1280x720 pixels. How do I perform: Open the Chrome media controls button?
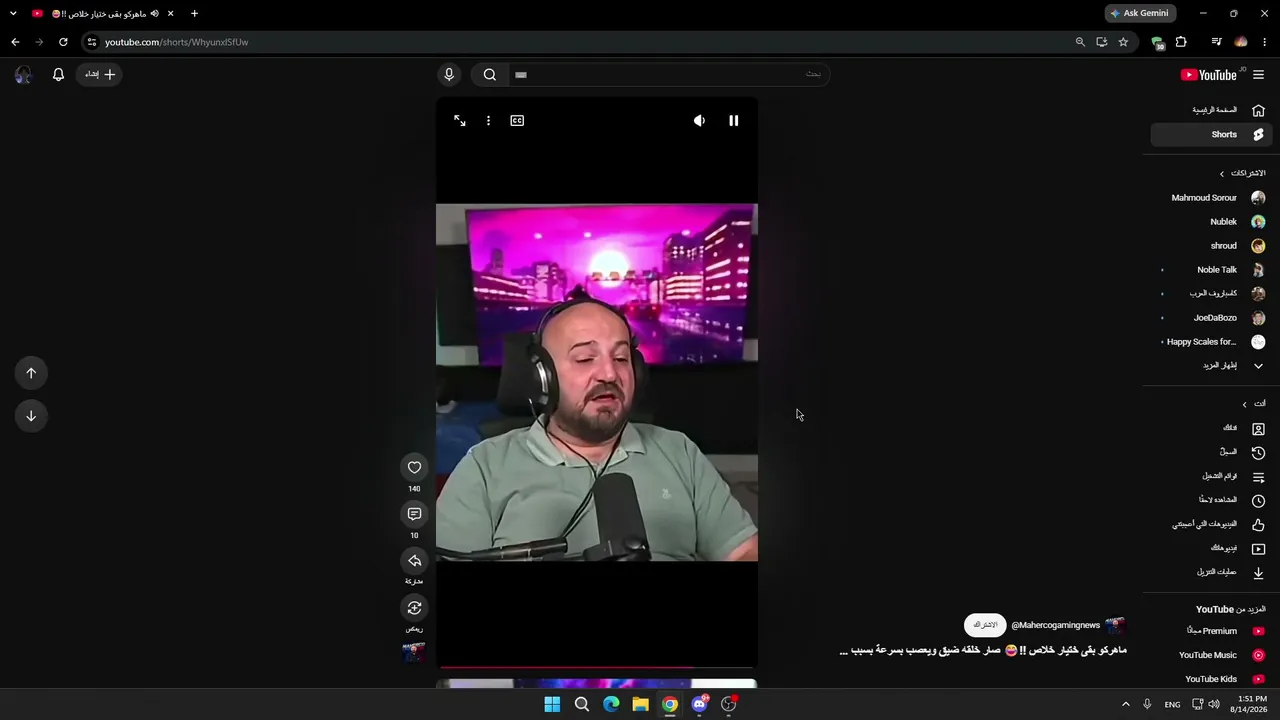[x=1216, y=42]
